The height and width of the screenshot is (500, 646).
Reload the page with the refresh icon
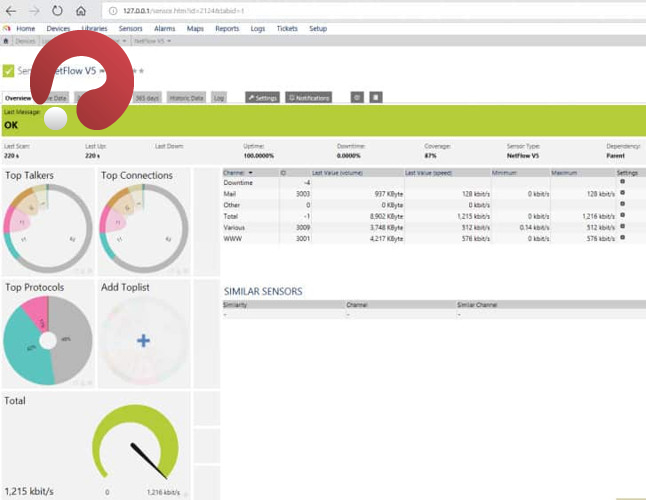pos(58,10)
